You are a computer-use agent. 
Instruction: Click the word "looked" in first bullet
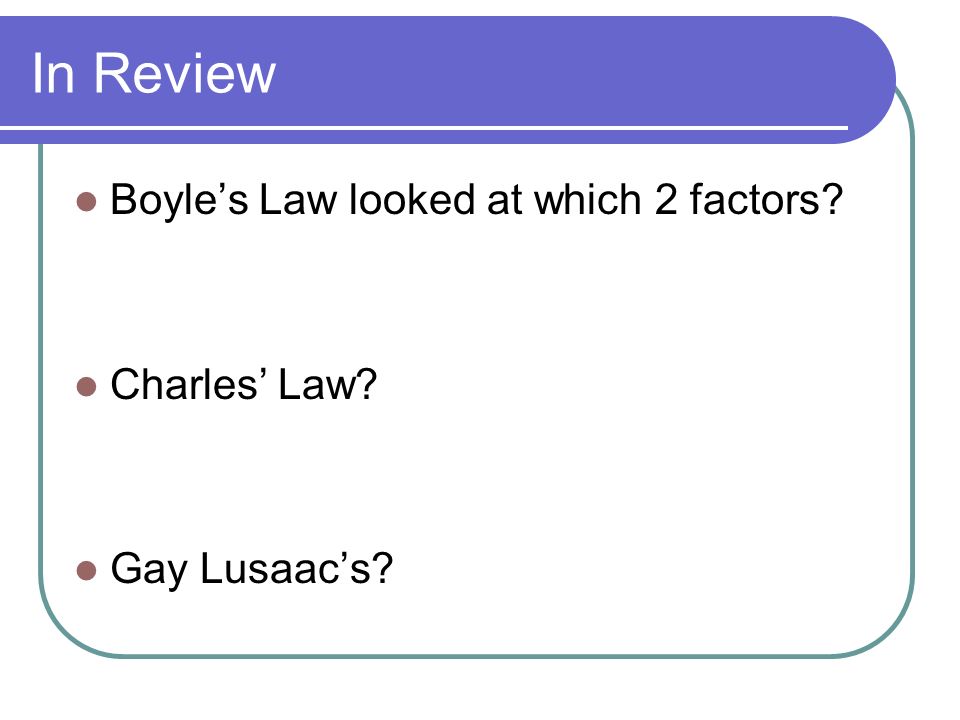pyautogui.click(x=411, y=200)
